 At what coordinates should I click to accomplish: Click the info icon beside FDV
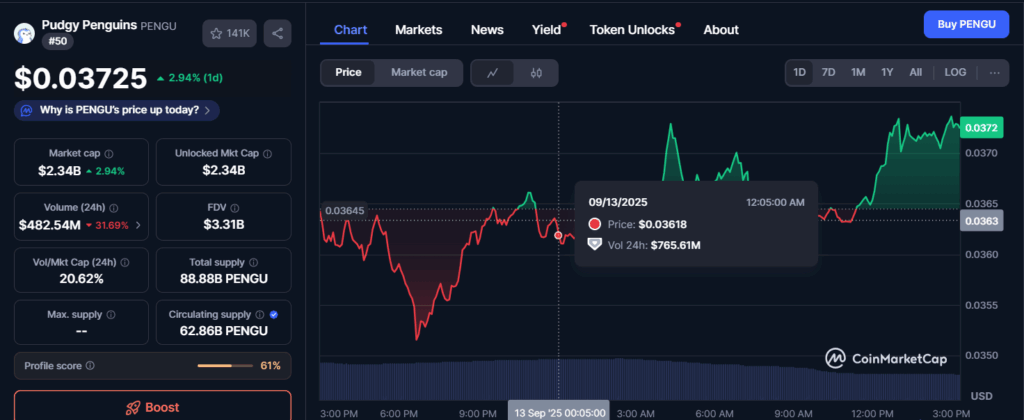pos(234,208)
